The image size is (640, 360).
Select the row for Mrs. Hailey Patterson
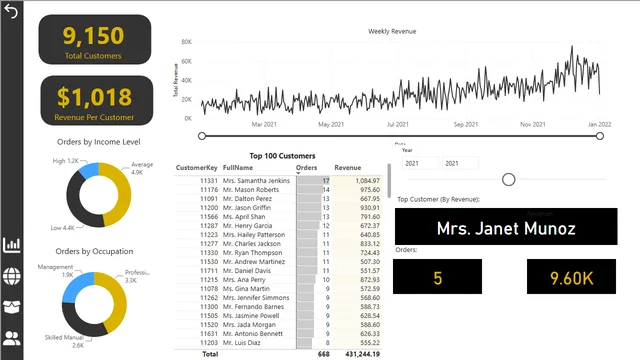(x=278, y=235)
